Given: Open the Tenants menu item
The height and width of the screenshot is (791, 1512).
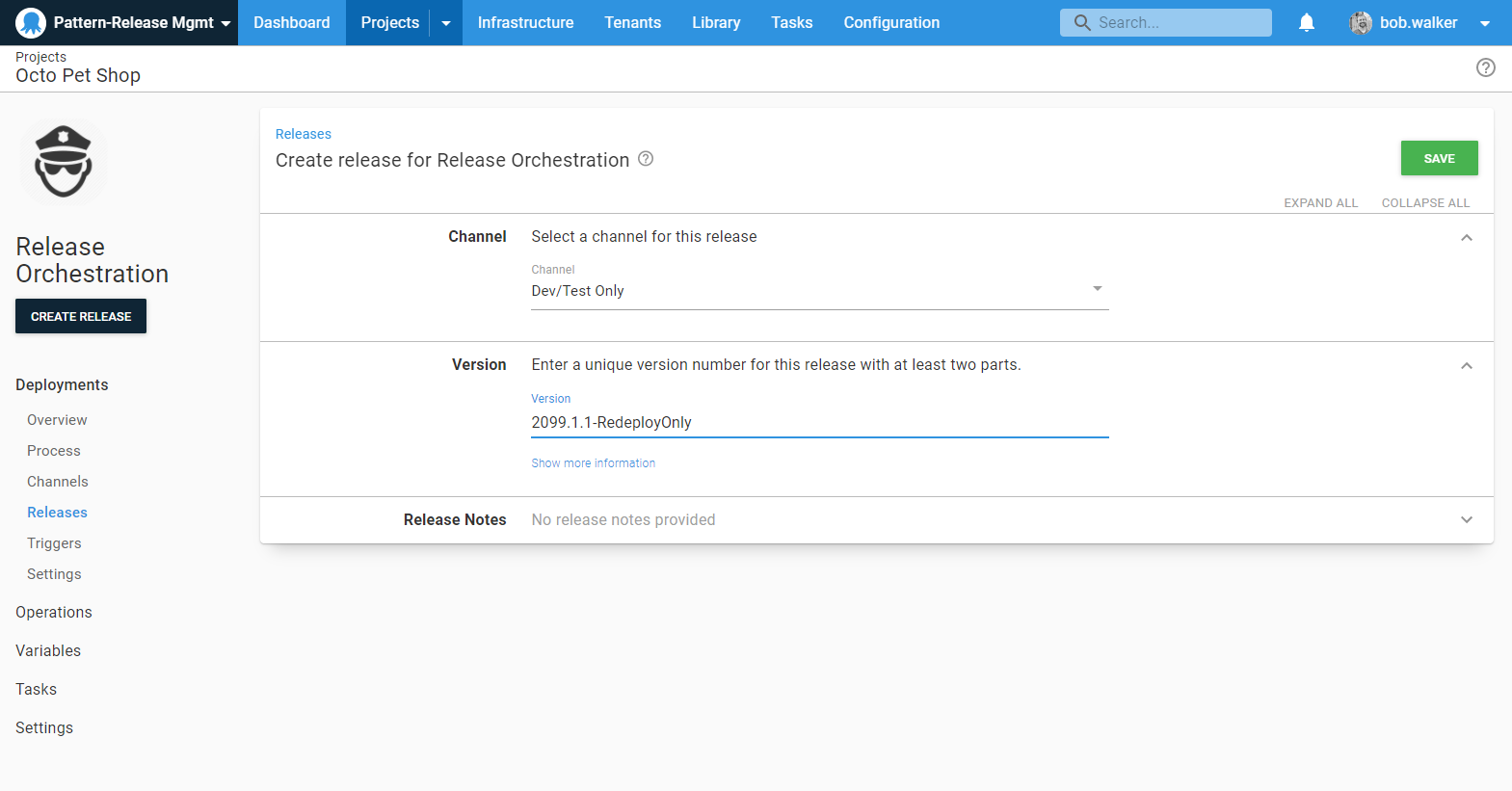Looking at the screenshot, I should click(632, 23).
